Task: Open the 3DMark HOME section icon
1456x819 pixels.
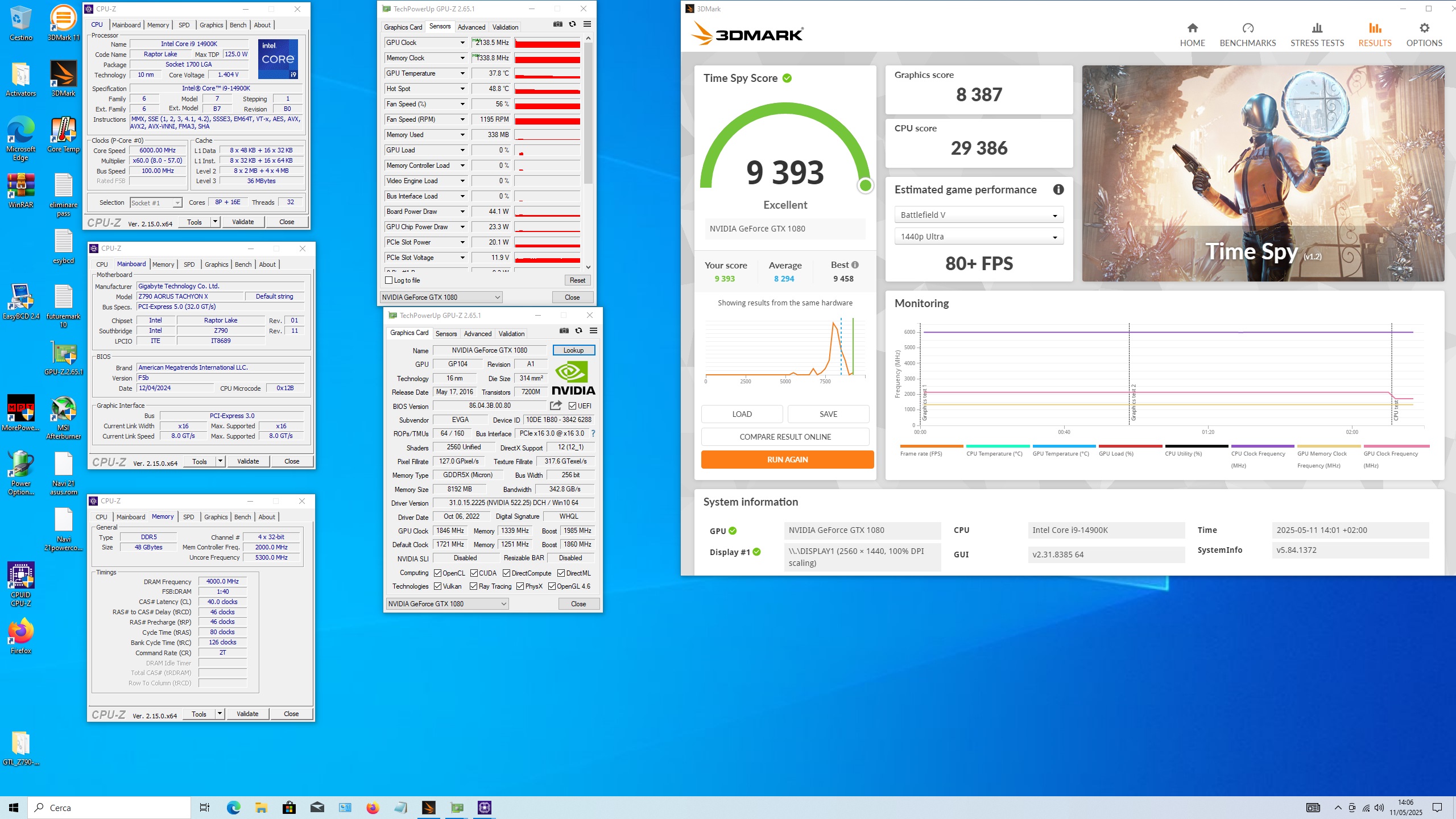Action: [x=1192, y=28]
